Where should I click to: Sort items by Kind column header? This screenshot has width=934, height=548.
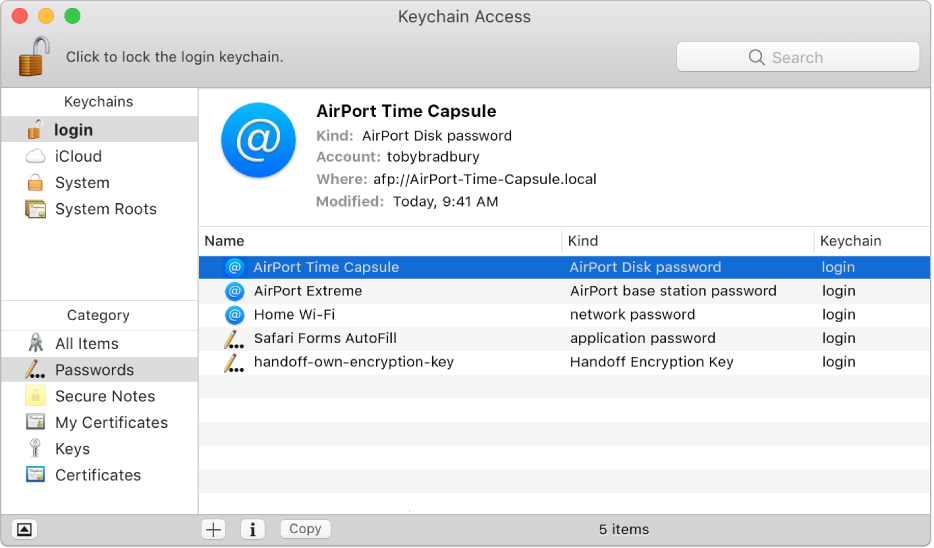click(x=688, y=241)
